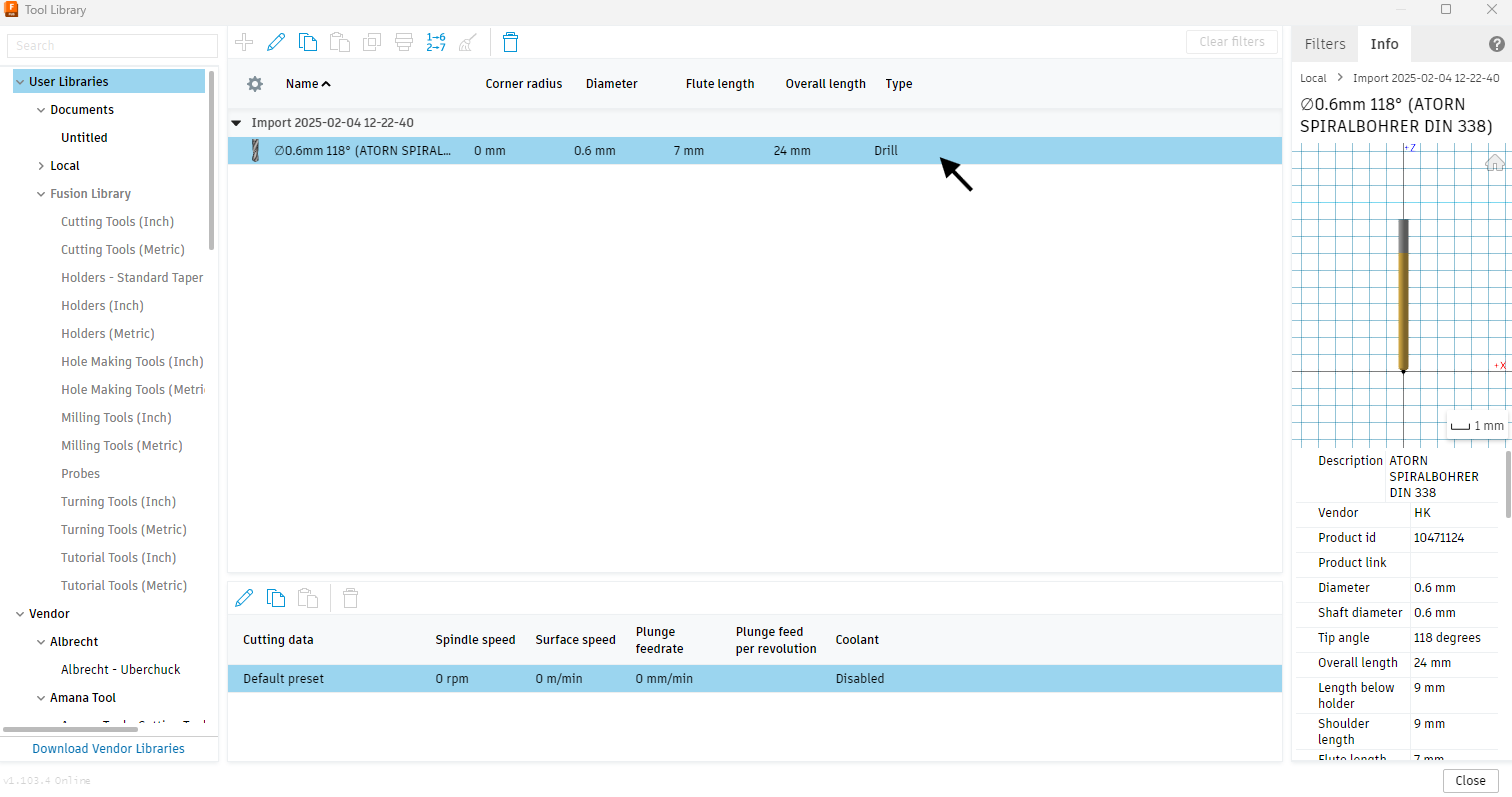Image resolution: width=1512 pixels, height=797 pixels.
Task: Open help via question mark icon
Action: click(x=1496, y=44)
